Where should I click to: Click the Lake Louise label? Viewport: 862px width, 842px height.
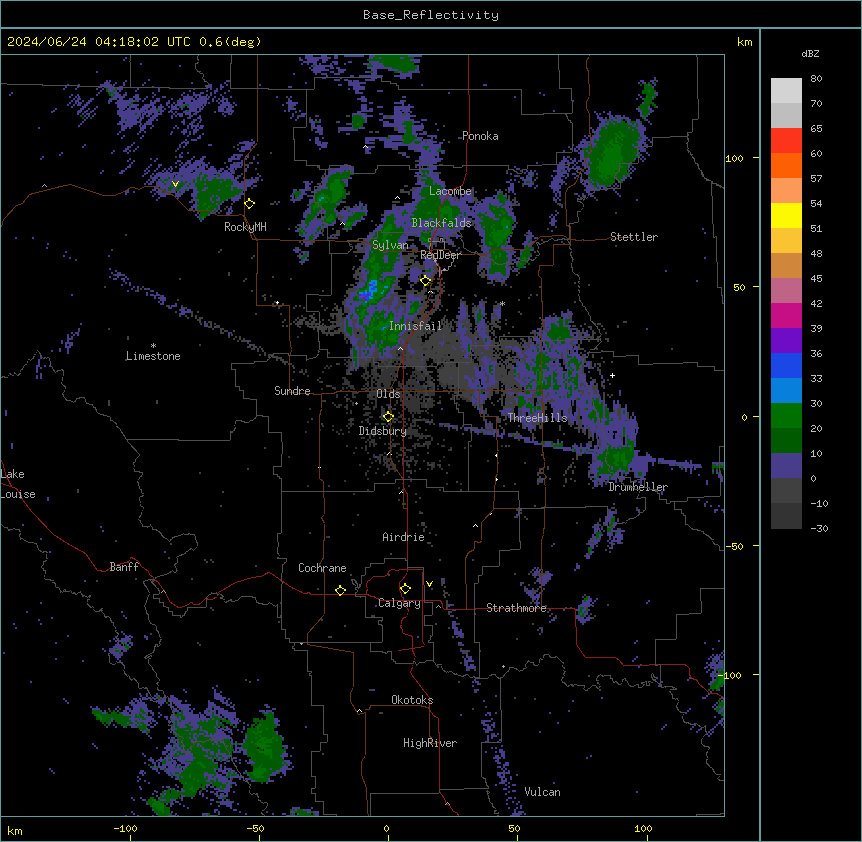pyautogui.click(x=18, y=484)
